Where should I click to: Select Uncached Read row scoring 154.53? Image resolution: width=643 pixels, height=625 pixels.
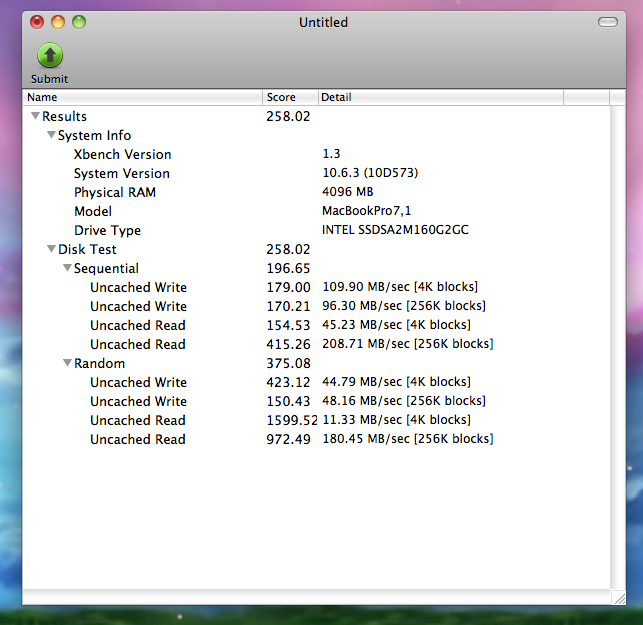(316, 325)
